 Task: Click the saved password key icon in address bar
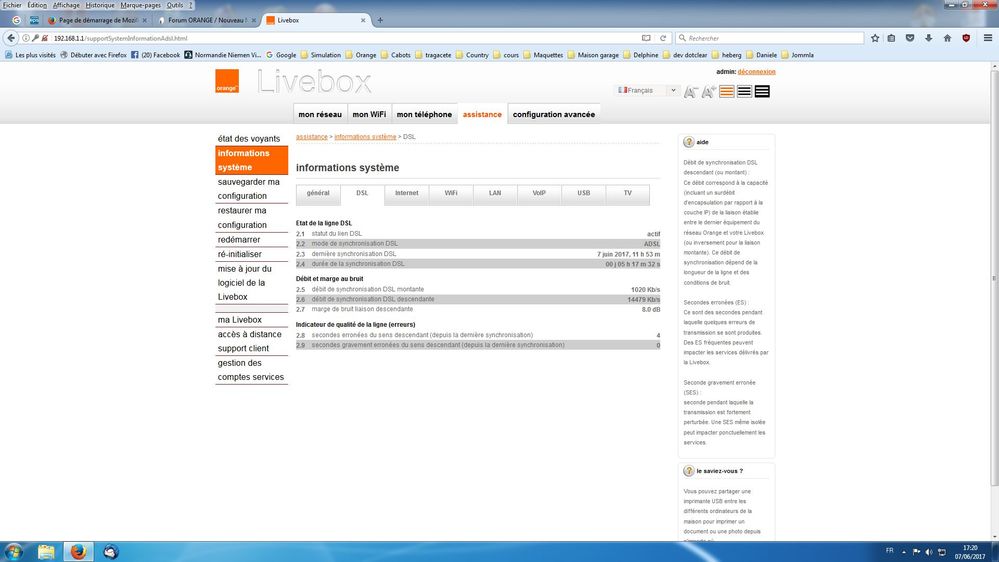[x=35, y=38]
